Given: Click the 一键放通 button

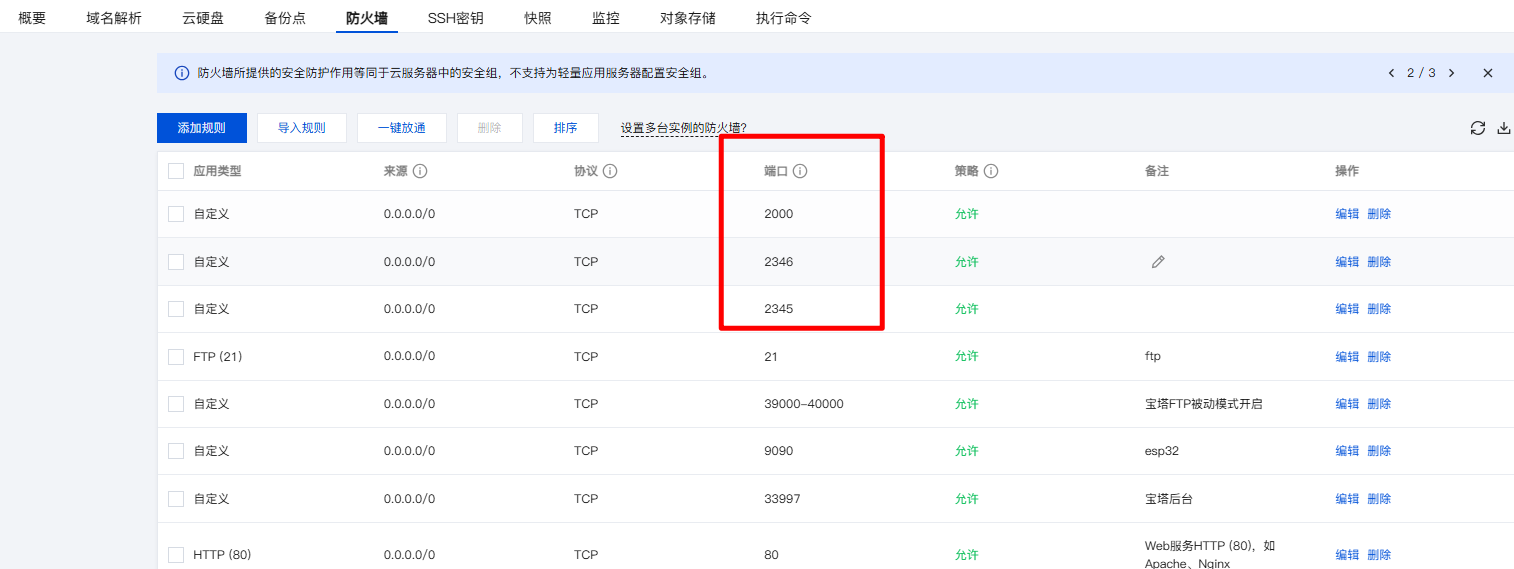Looking at the screenshot, I should tap(402, 128).
